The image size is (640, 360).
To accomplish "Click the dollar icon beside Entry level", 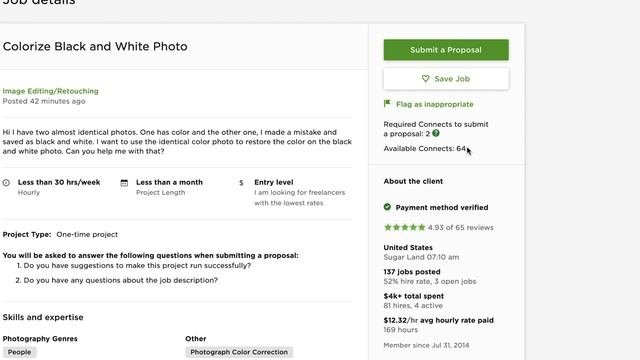I will click(241, 183).
